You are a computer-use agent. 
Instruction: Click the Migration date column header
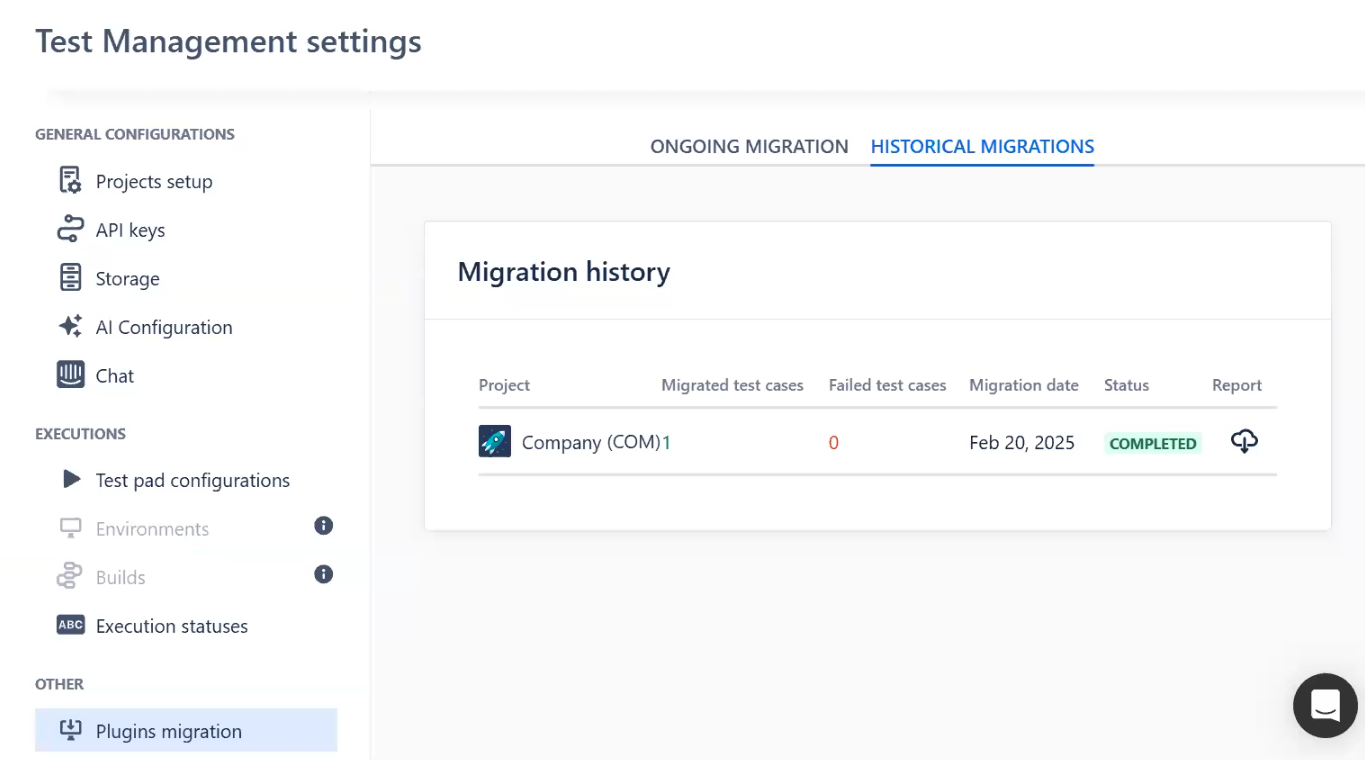point(1023,385)
